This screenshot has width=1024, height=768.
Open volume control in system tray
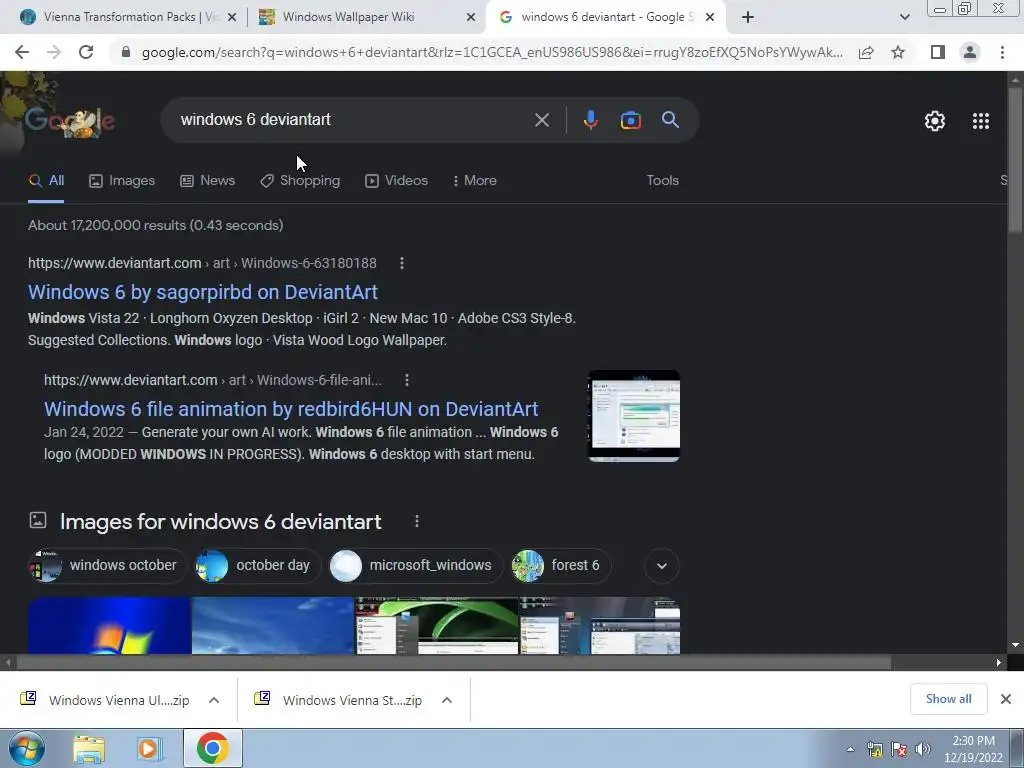[x=923, y=749]
